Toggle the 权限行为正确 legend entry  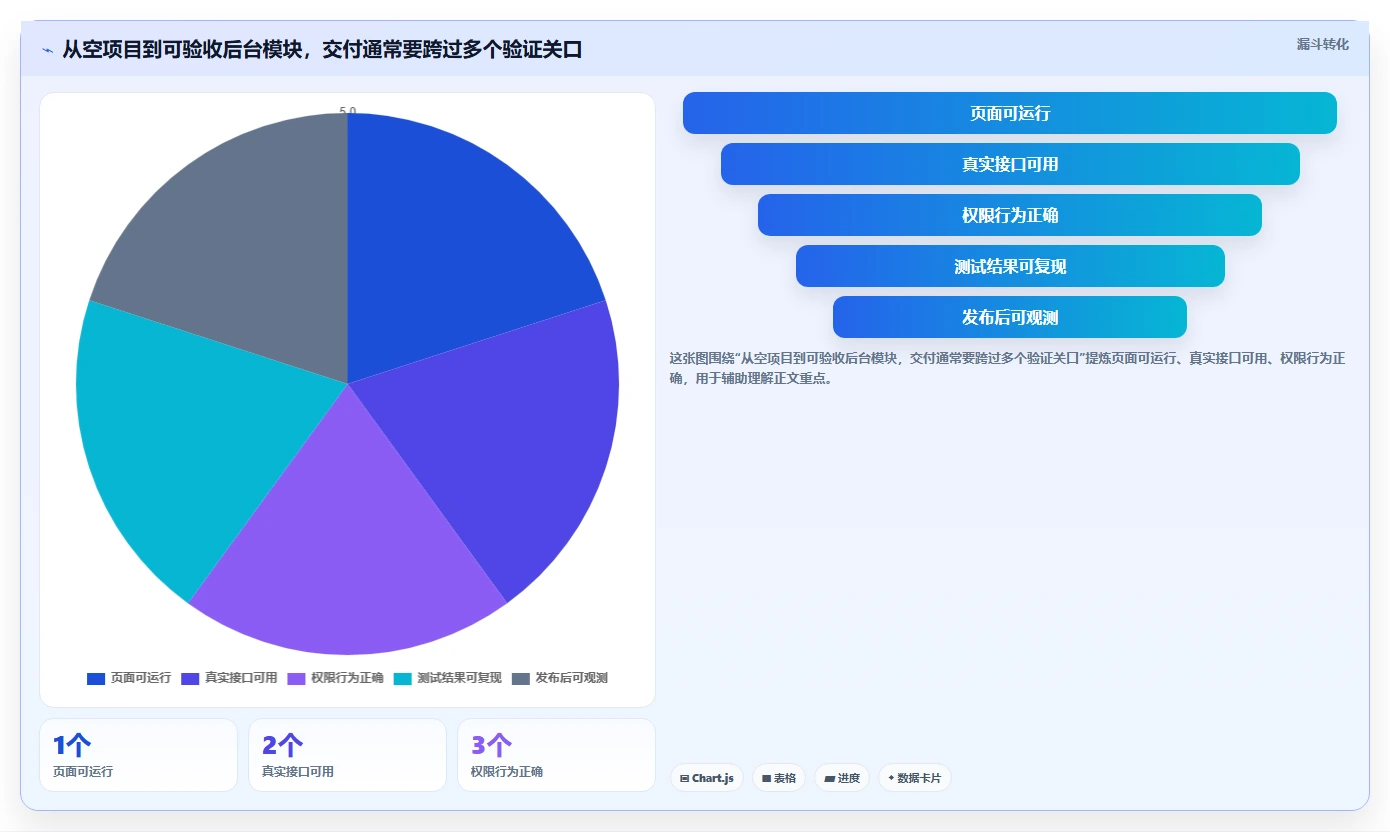pyautogui.click(x=335, y=678)
